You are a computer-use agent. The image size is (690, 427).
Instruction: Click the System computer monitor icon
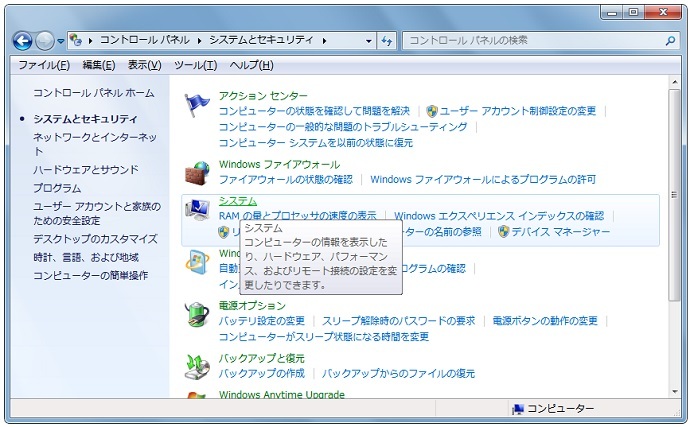tap(197, 210)
